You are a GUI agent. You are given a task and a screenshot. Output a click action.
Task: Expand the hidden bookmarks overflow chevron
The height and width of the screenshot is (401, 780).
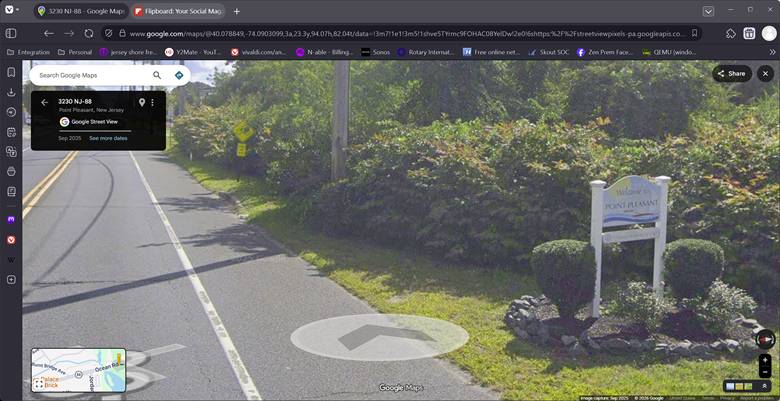coord(771,52)
